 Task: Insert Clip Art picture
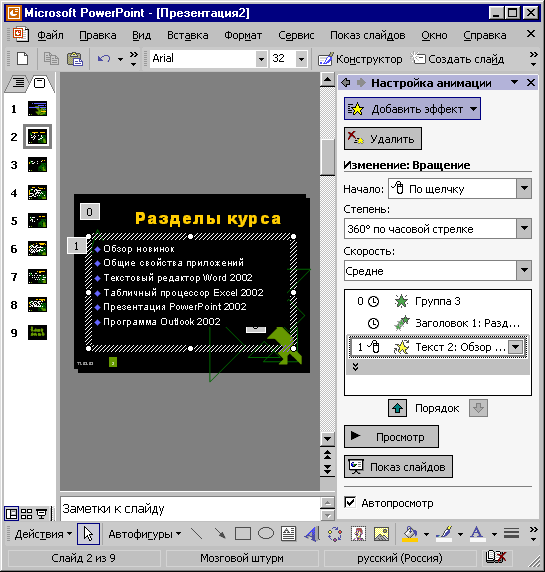[x=358, y=534]
